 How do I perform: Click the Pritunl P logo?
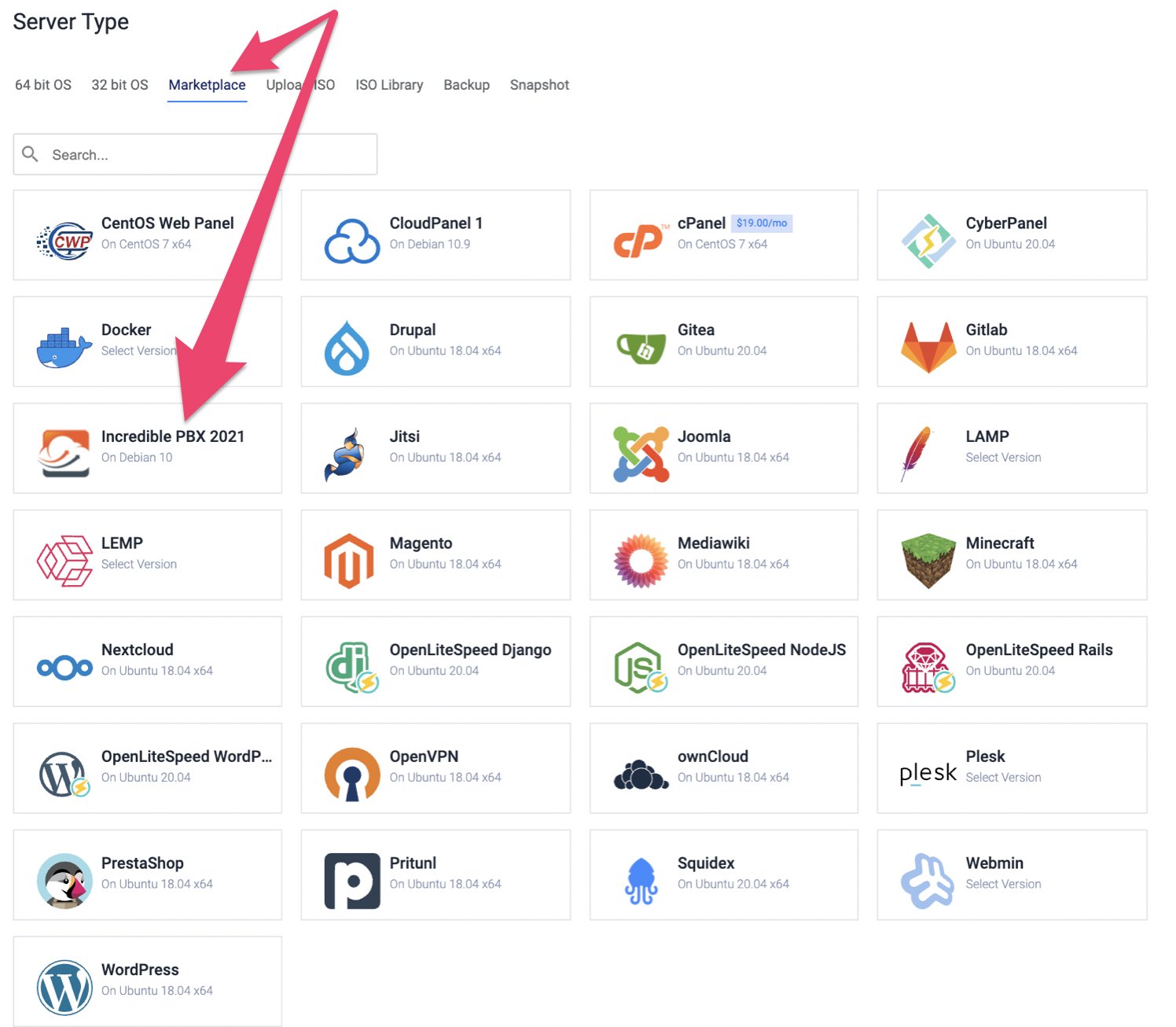352,881
